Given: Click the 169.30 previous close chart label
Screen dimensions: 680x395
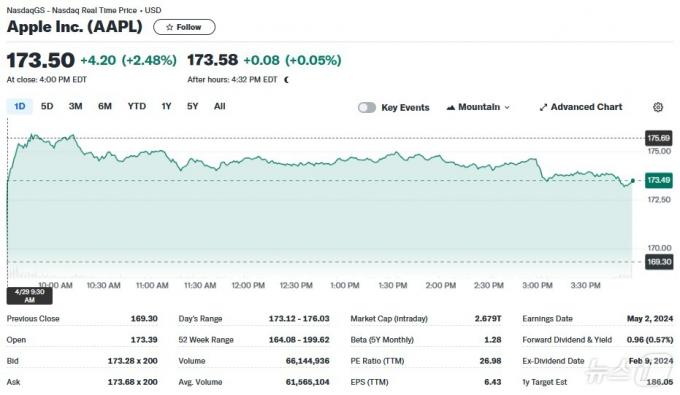Looking at the screenshot, I should click(659, 262).
